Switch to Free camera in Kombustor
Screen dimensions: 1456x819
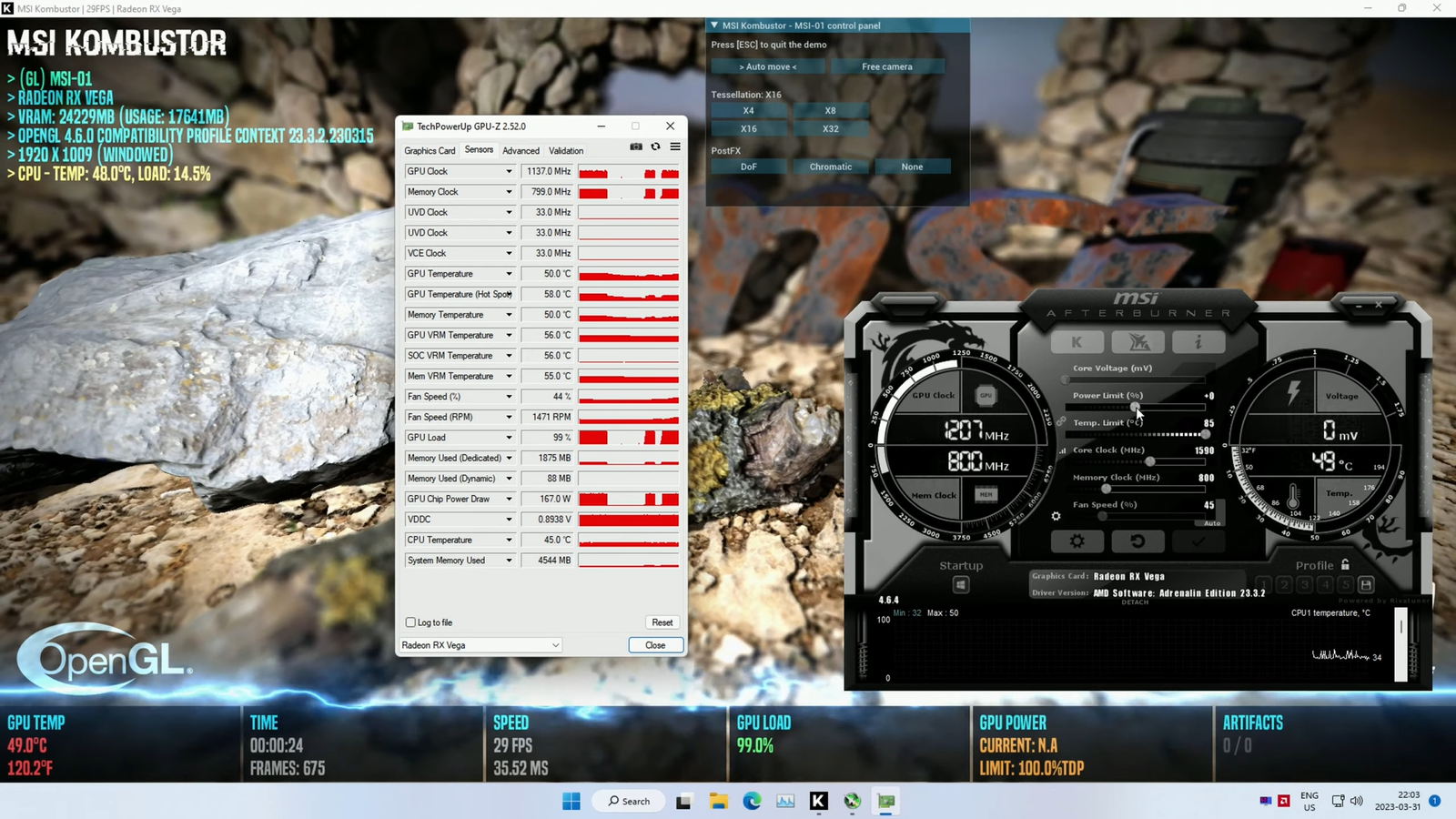pyautogui.click(x=887, y=66)
